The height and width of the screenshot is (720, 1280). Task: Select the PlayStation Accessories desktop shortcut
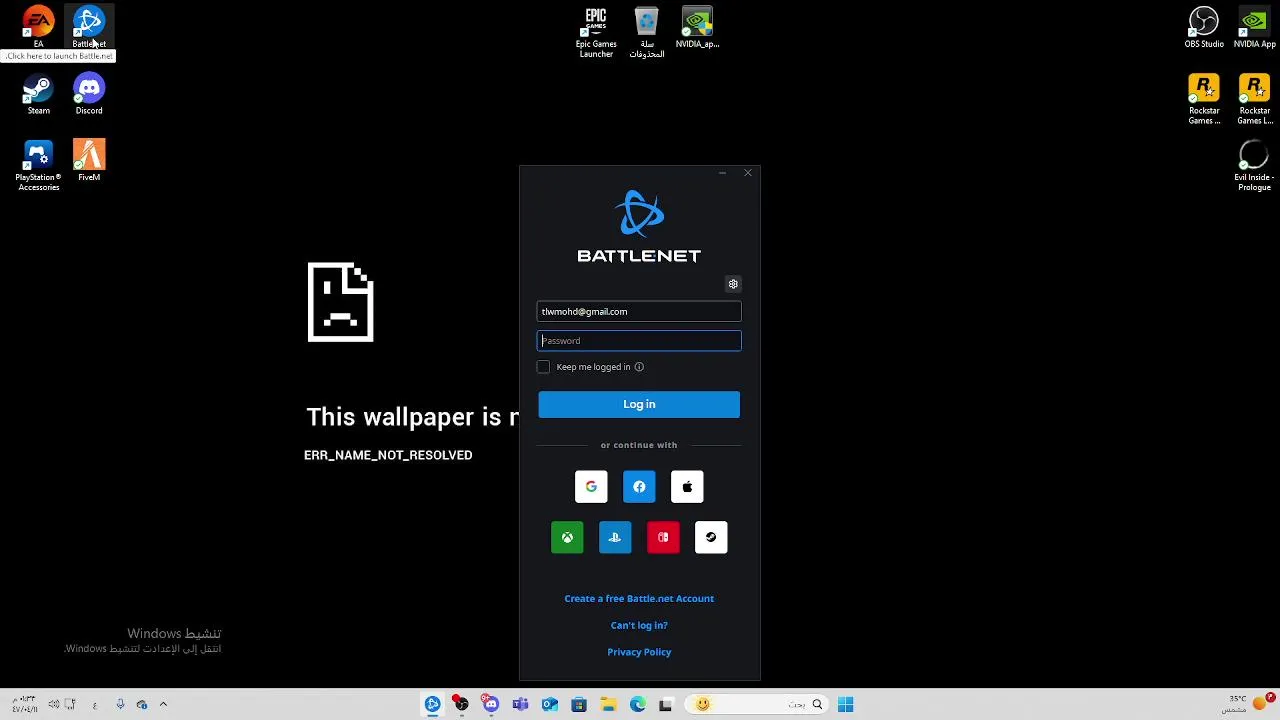click(38, 165)
